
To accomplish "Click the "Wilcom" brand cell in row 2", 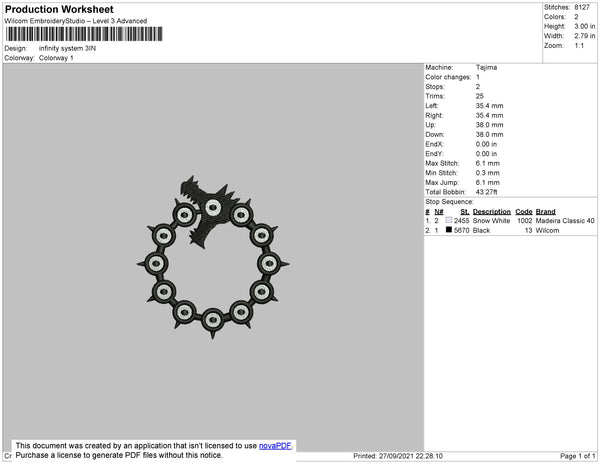I will point(547,230).
